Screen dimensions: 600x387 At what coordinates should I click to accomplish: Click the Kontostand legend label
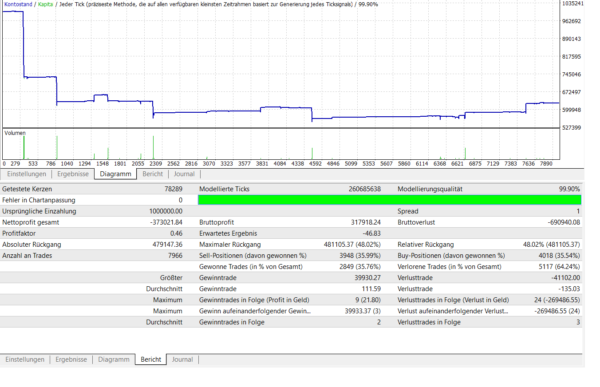pos(18,4)
